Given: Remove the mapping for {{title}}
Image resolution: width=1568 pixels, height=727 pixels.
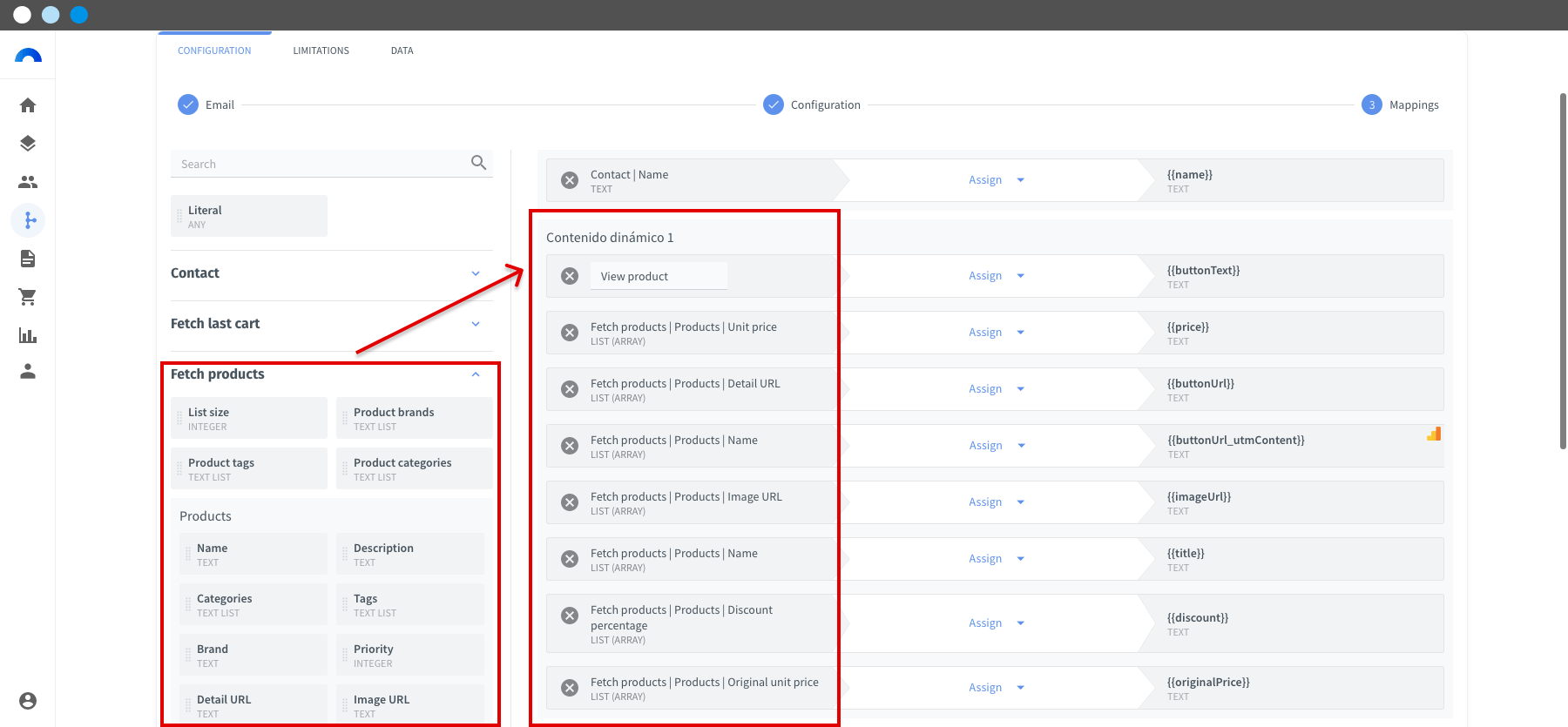Looking at the screenshot, I should (570, 559).
